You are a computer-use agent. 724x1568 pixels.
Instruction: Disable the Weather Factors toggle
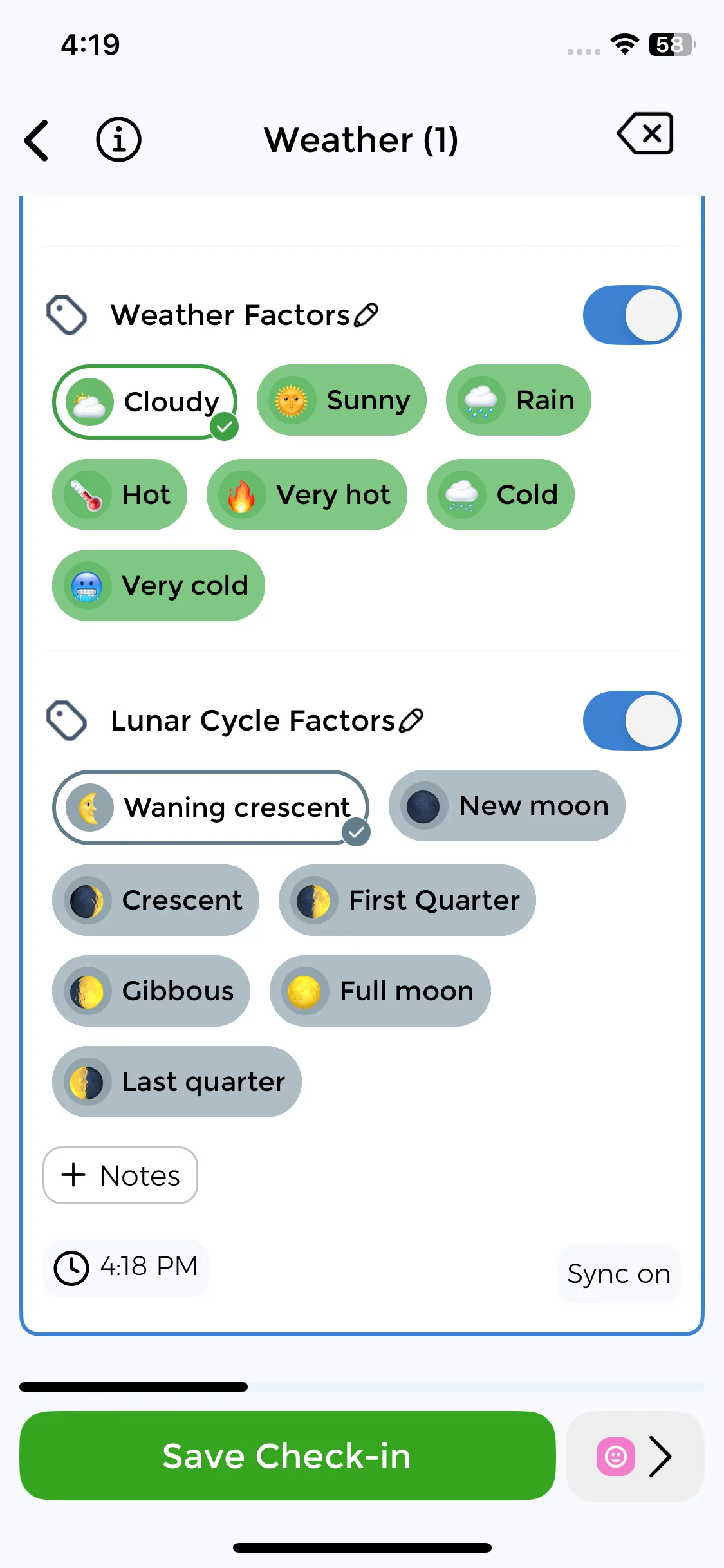click(631, 315)
